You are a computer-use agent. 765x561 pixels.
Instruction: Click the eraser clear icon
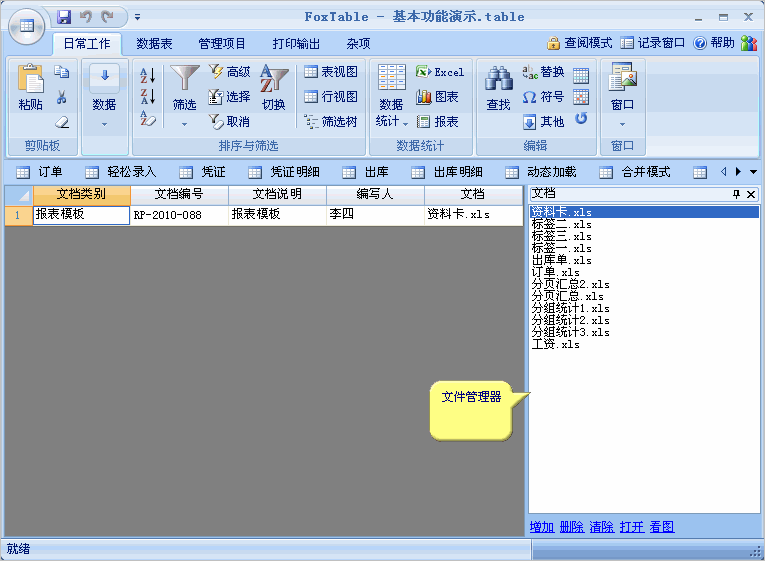(x=62, y=121)
